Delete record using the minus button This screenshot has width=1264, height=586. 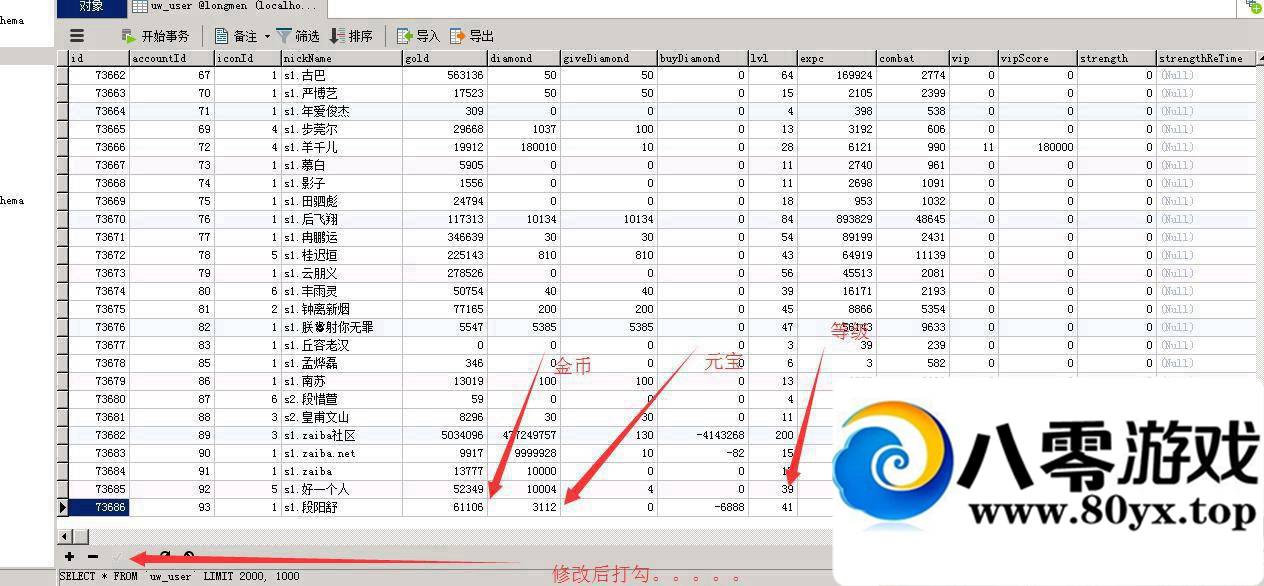click(93, 556)
